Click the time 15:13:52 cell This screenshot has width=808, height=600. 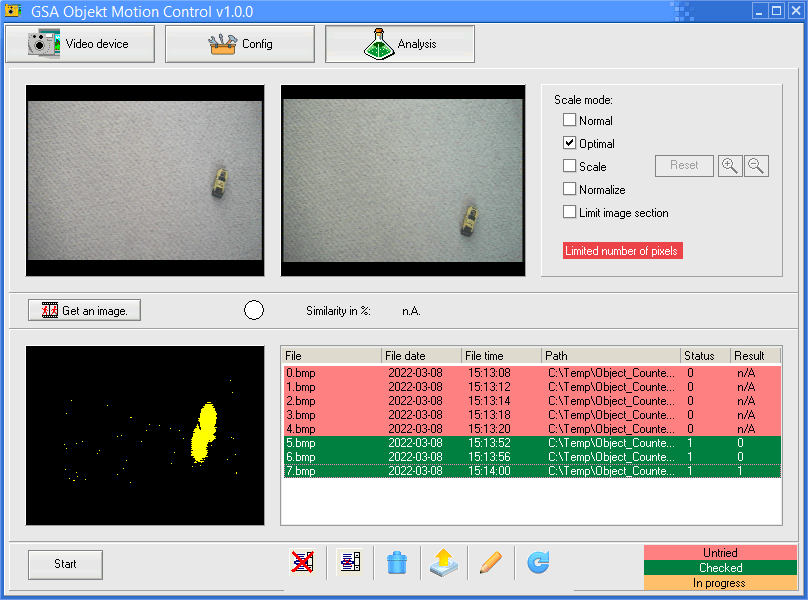[x=489, y=443]
